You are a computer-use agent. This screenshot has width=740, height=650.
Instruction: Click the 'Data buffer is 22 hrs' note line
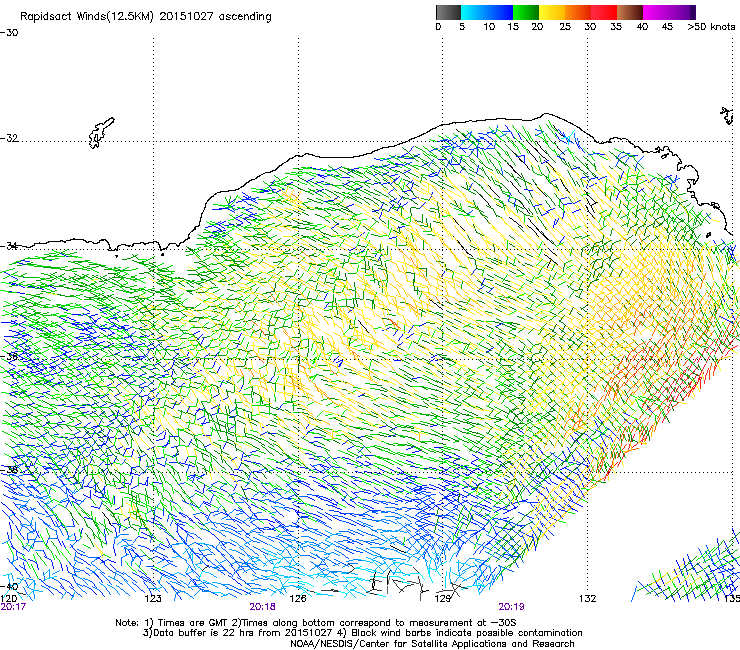[362, 633]
